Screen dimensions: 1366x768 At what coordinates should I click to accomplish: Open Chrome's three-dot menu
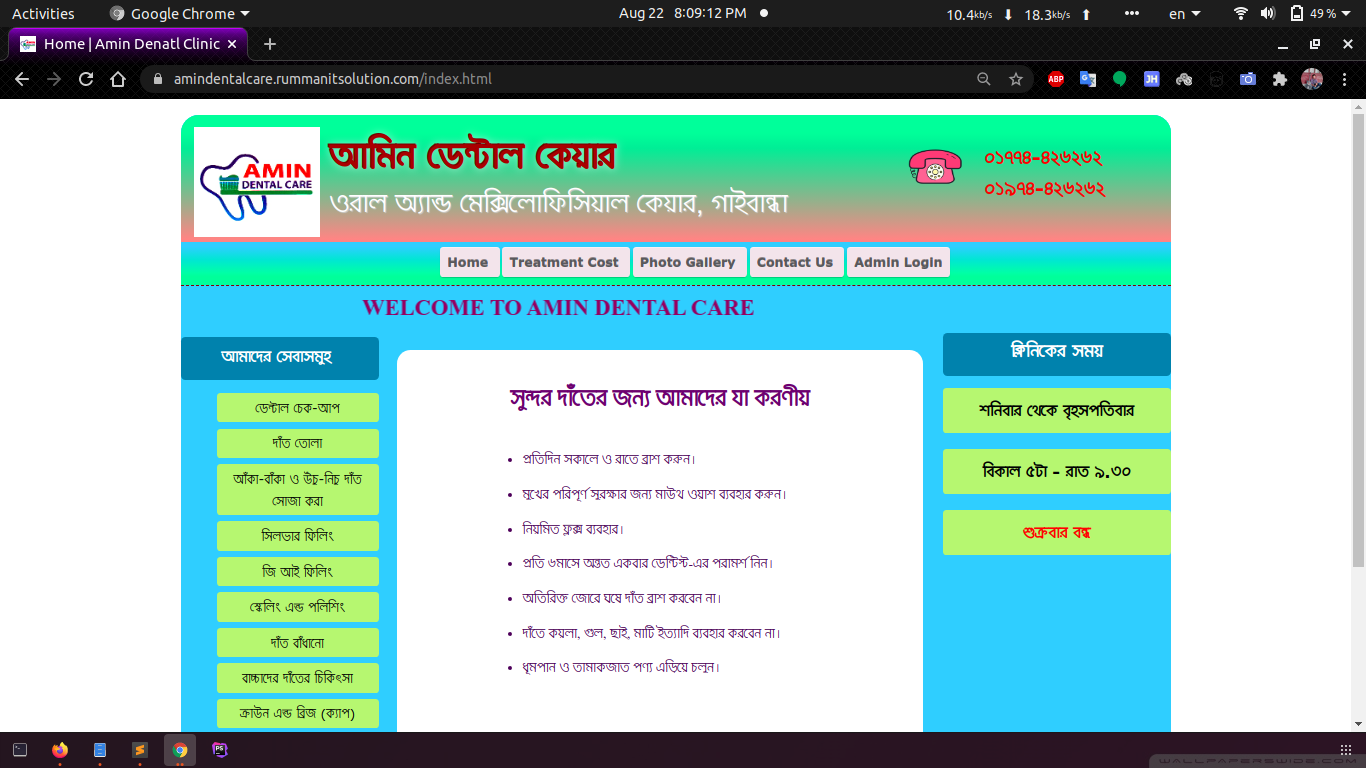1344,79
